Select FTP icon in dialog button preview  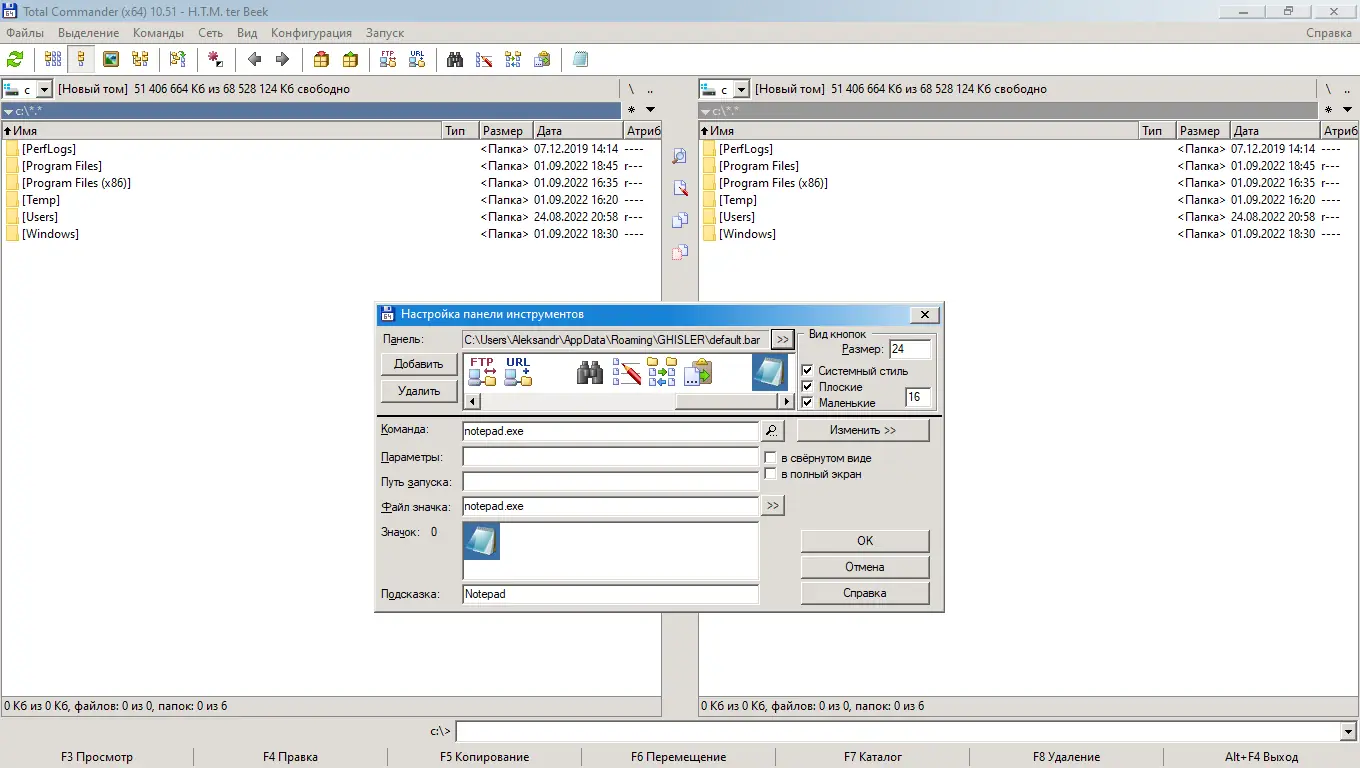(483, 372)
